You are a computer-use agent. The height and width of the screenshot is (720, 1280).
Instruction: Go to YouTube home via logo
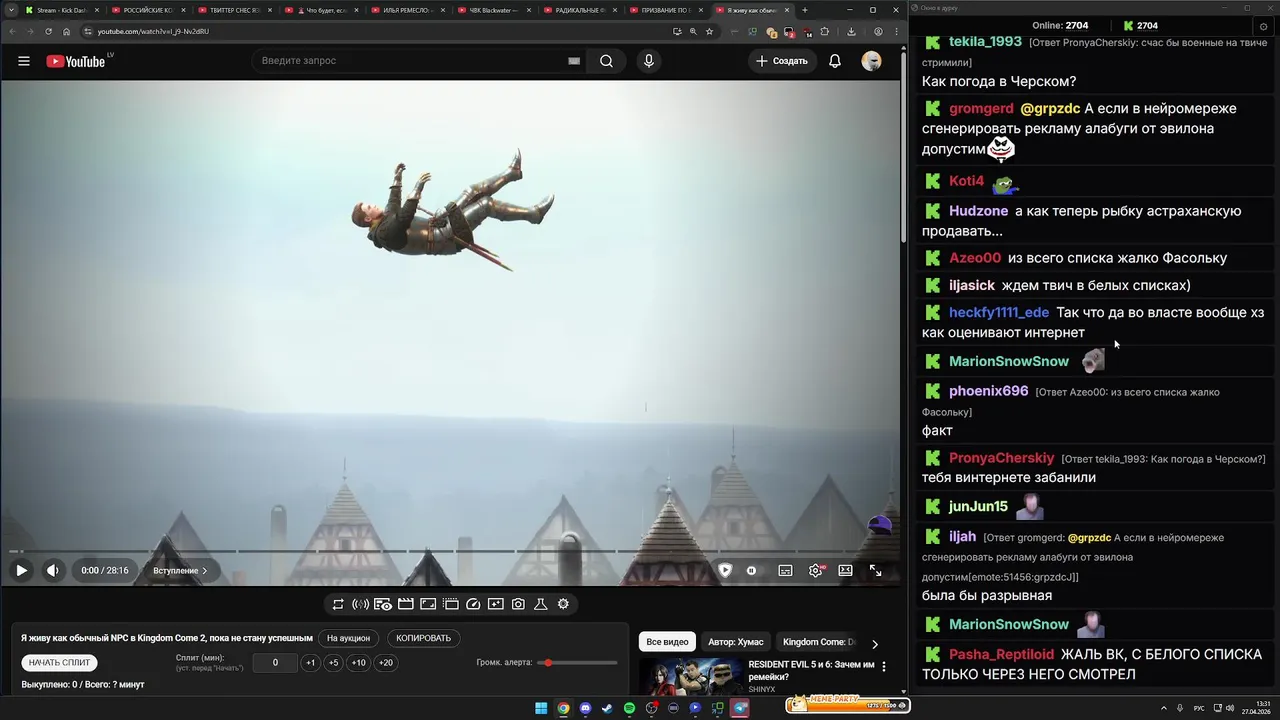75,61
